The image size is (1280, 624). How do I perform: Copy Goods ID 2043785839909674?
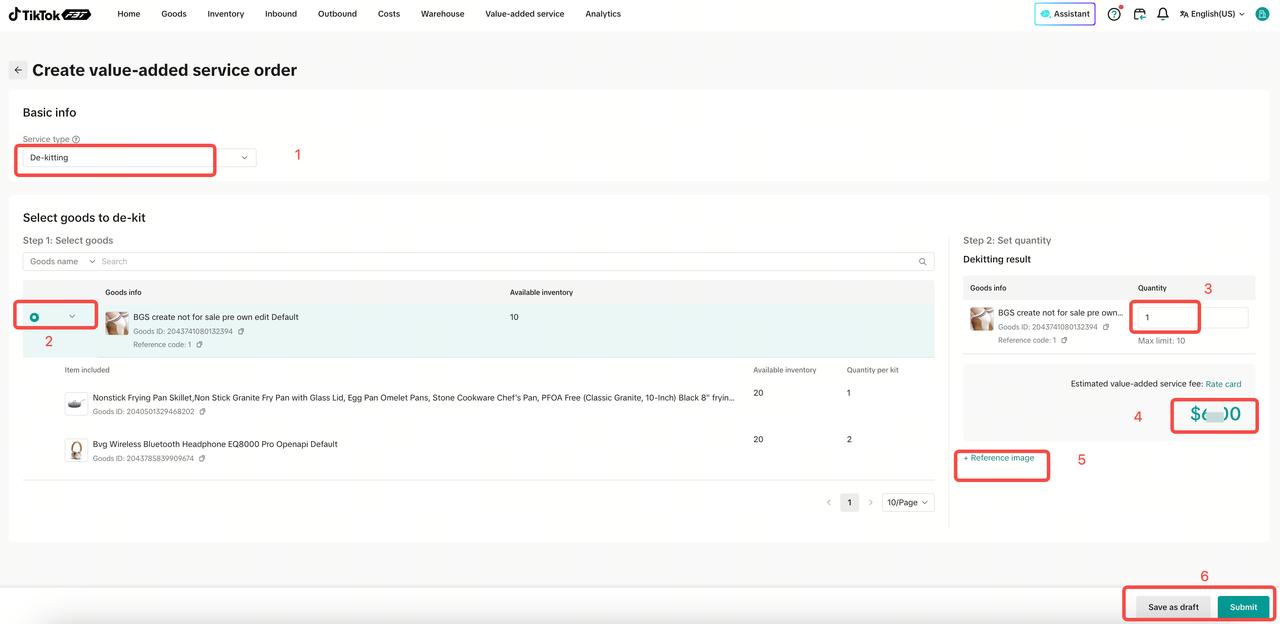pos(203,459)
